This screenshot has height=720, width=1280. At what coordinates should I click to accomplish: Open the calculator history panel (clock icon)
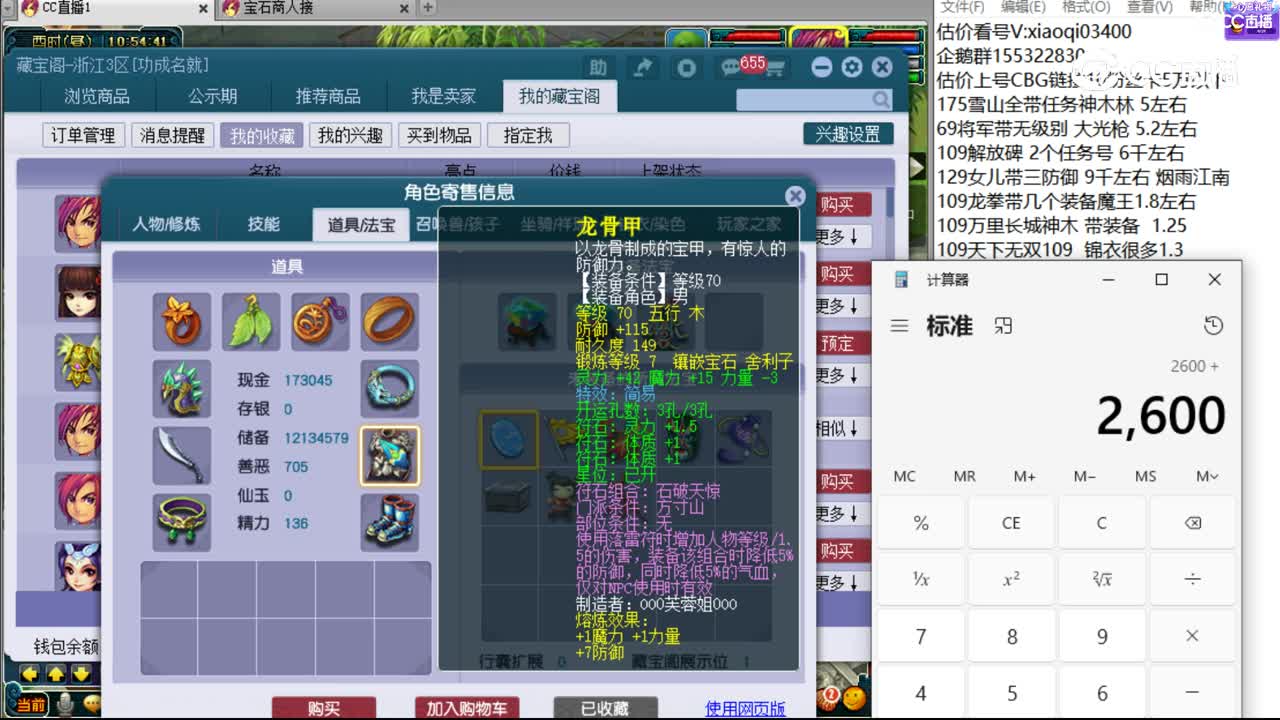(x=1213, y=325)
